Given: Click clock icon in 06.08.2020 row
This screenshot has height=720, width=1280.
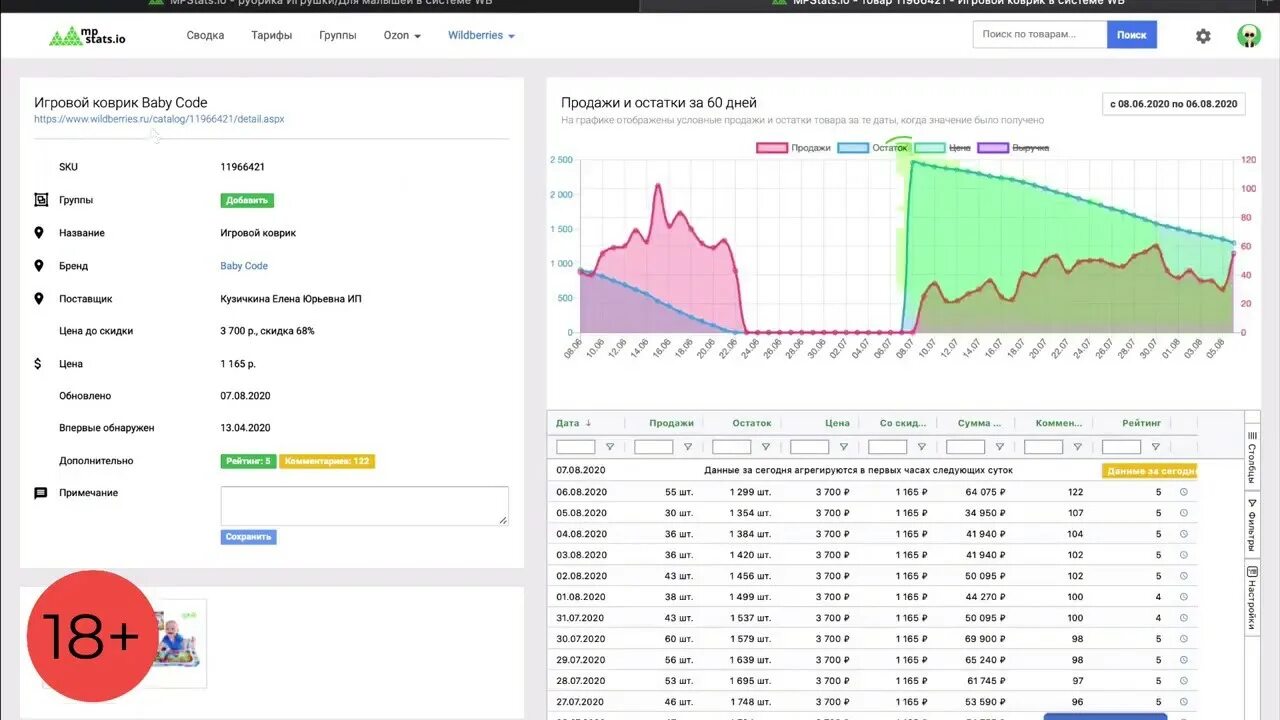Looking at the screenshot, I should 1184,492.
